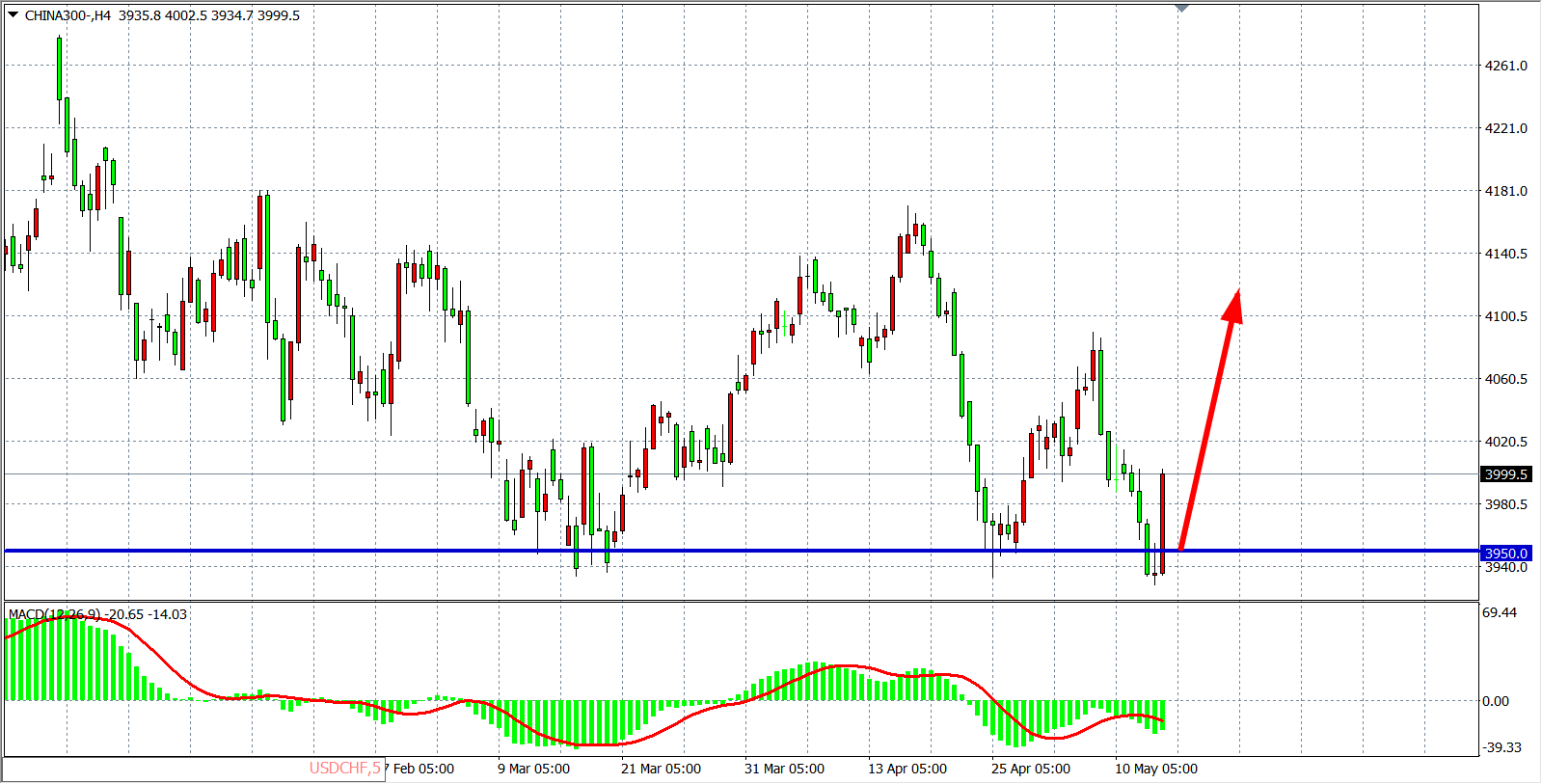Click the 31 Mar 05:00 date label
Image resolution: width=1542 pixels, height=784 pixels.
coord(784,769)
